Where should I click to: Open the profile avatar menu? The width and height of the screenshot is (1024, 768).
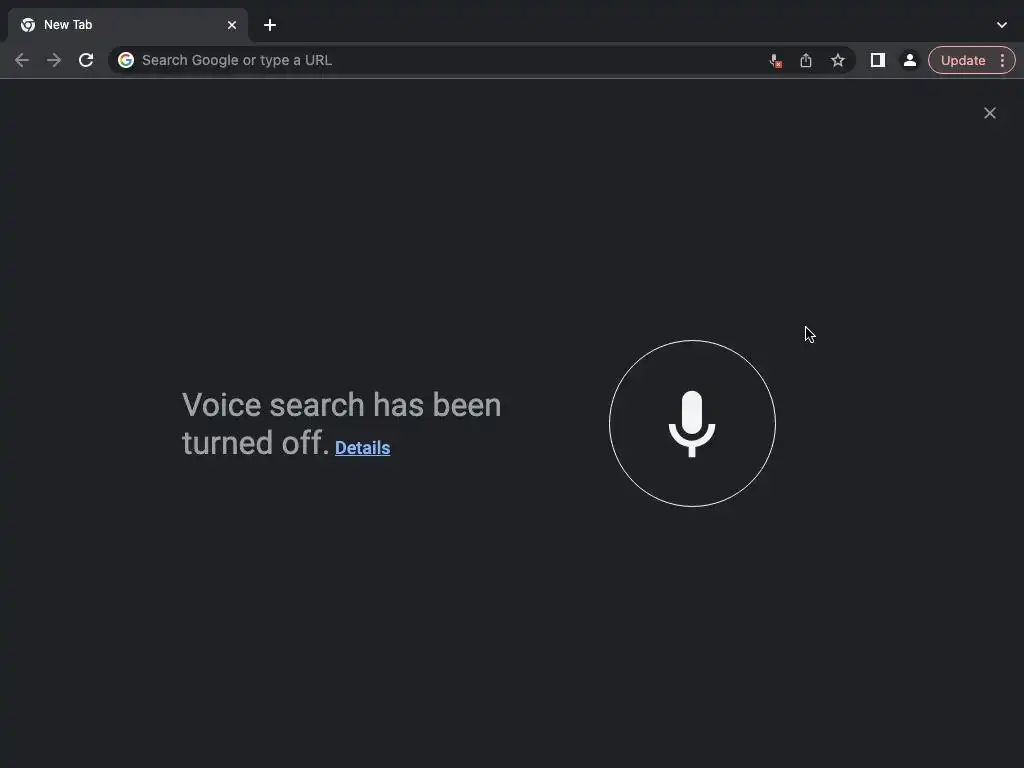[x=910, y=61]
